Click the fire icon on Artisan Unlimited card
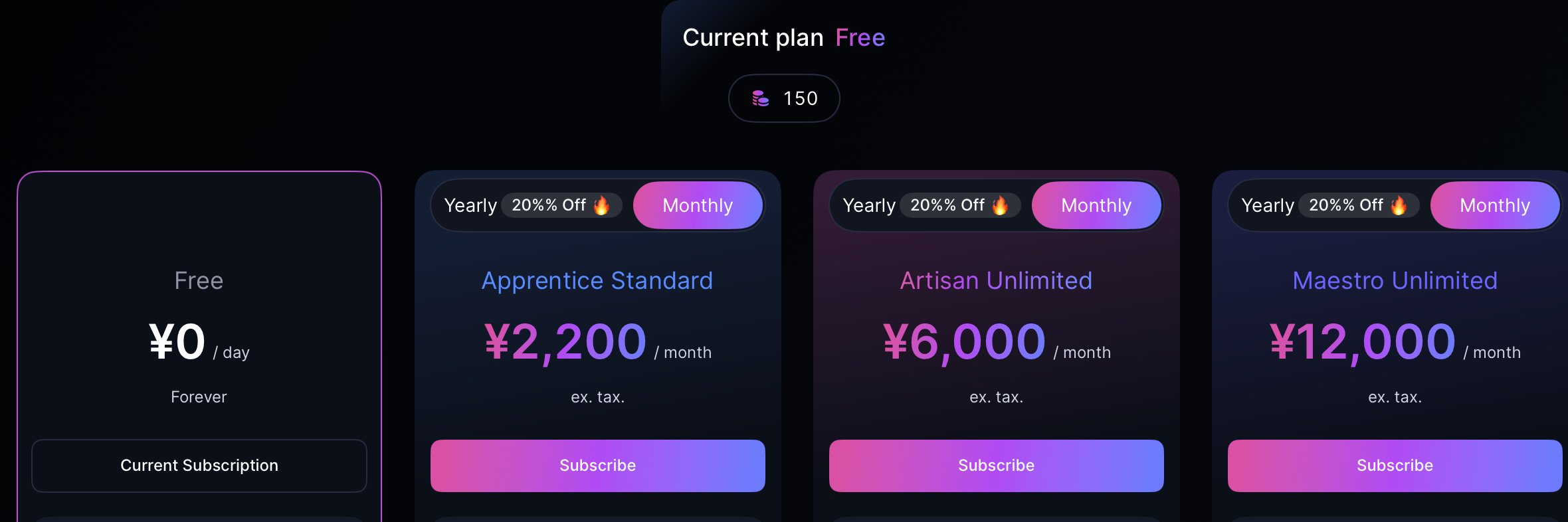Image resolution: width=1568 pixels, height=522 pixels. click(1000, 205)
